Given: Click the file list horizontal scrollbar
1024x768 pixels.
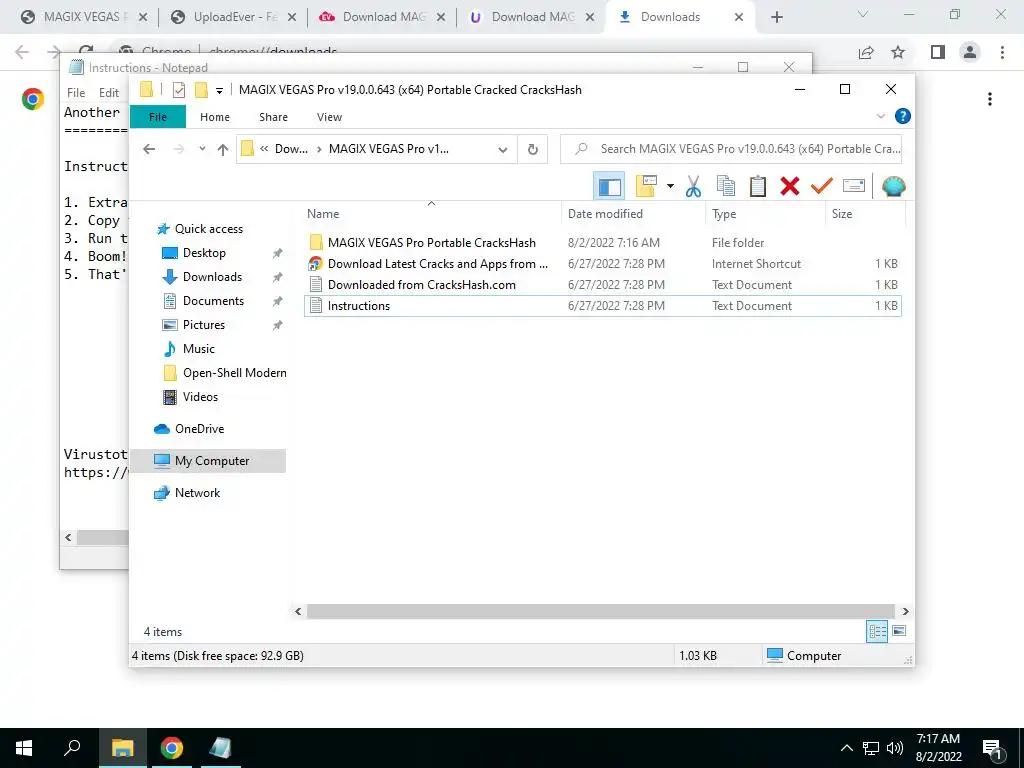Looking at the screenshot, I should [601, 611].
